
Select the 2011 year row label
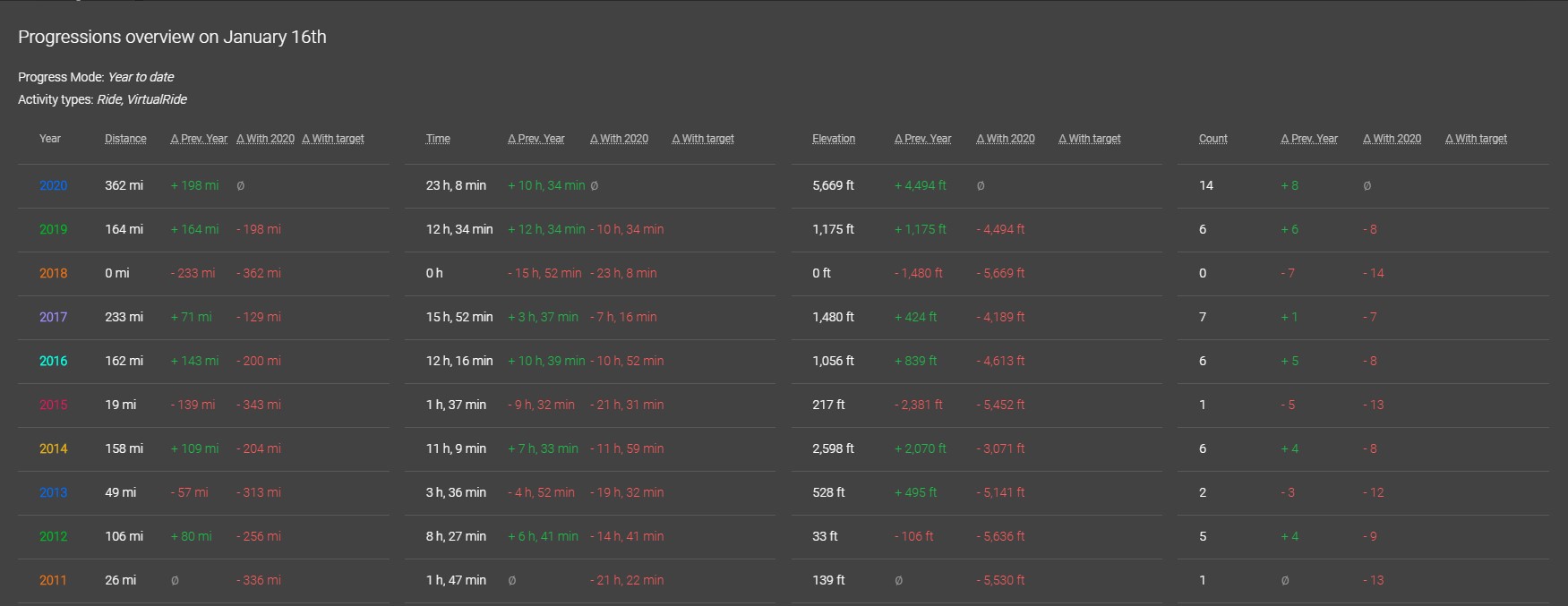(x=53, y=580)
